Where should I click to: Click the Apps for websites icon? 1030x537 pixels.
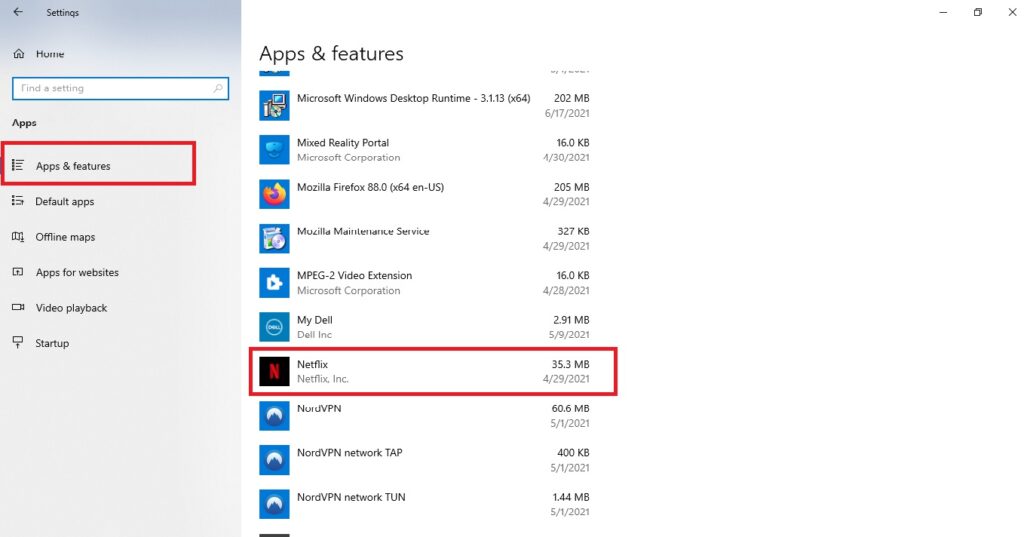[18, 271]
